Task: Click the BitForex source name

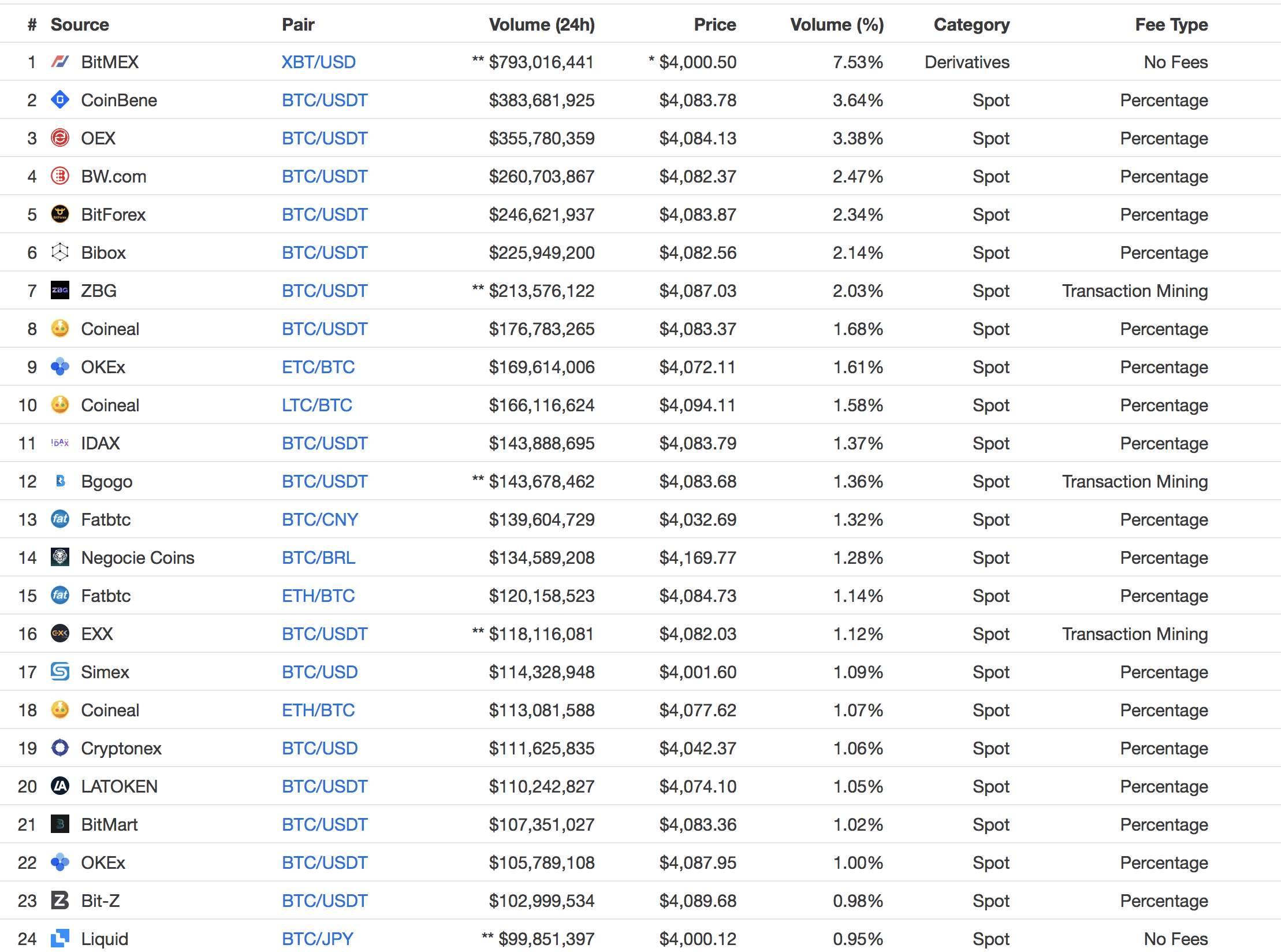Action: (113, 214)
